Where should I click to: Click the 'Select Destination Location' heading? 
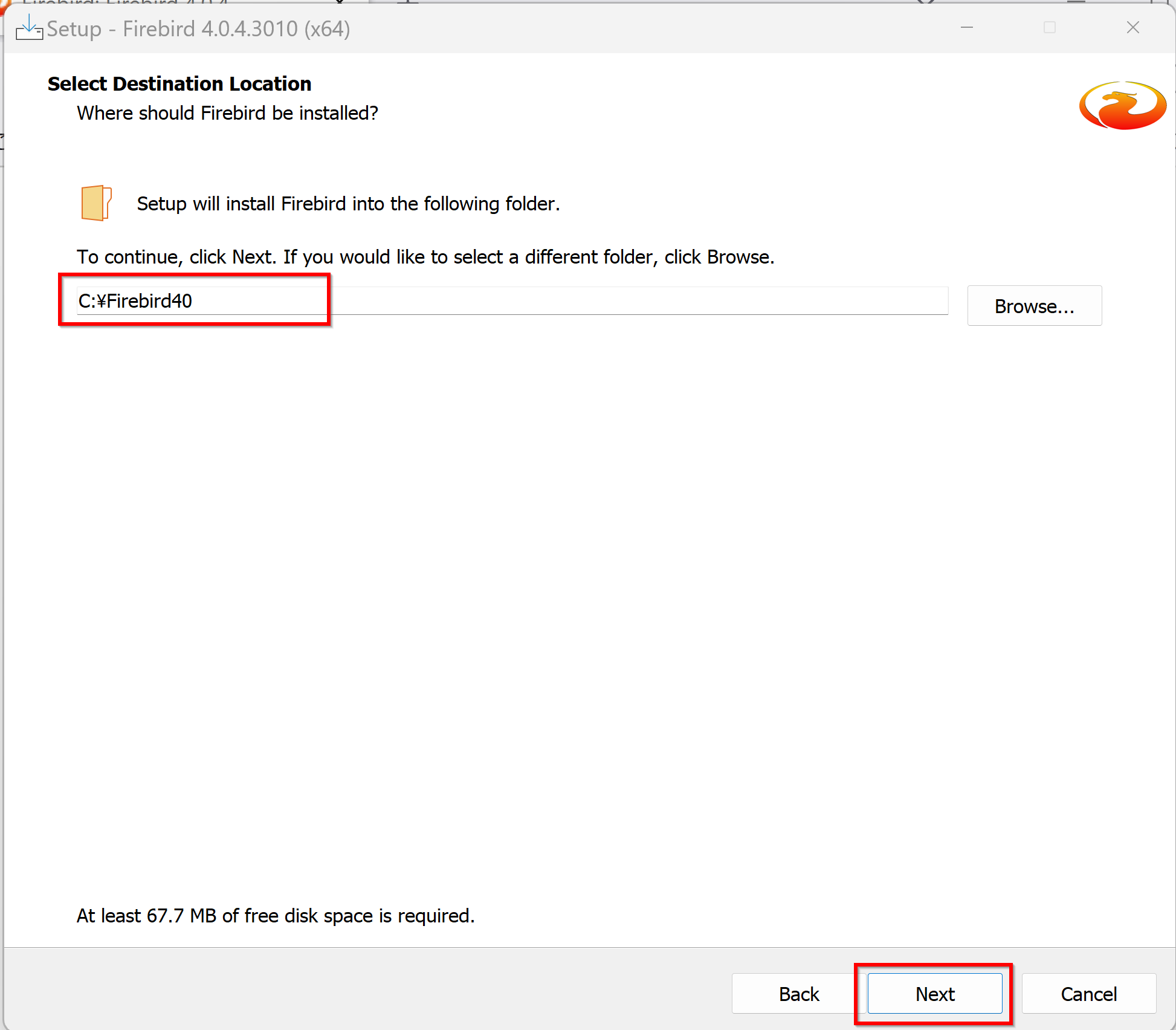[x=179, y=83]
